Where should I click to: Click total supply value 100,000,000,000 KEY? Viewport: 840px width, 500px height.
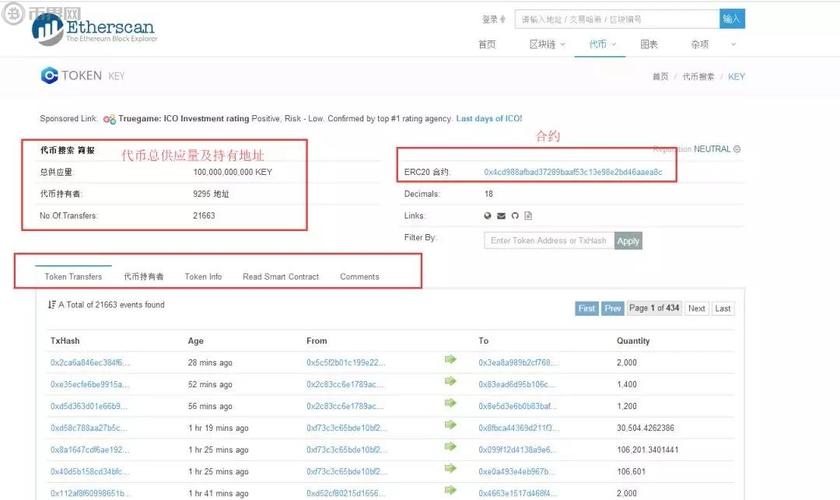click(232, 172)
